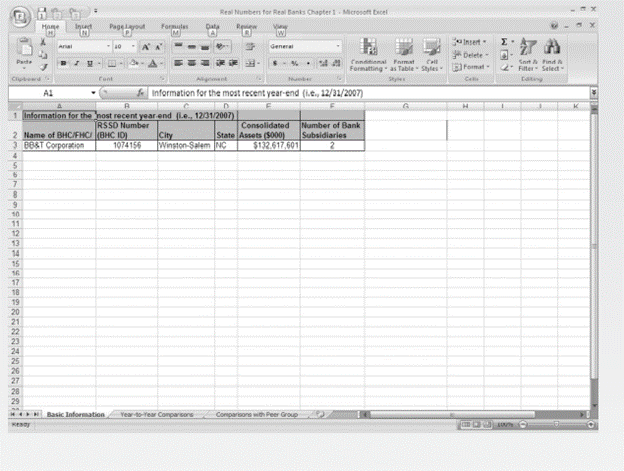
Task: Toggle Bold formatting
Action: 63,63
